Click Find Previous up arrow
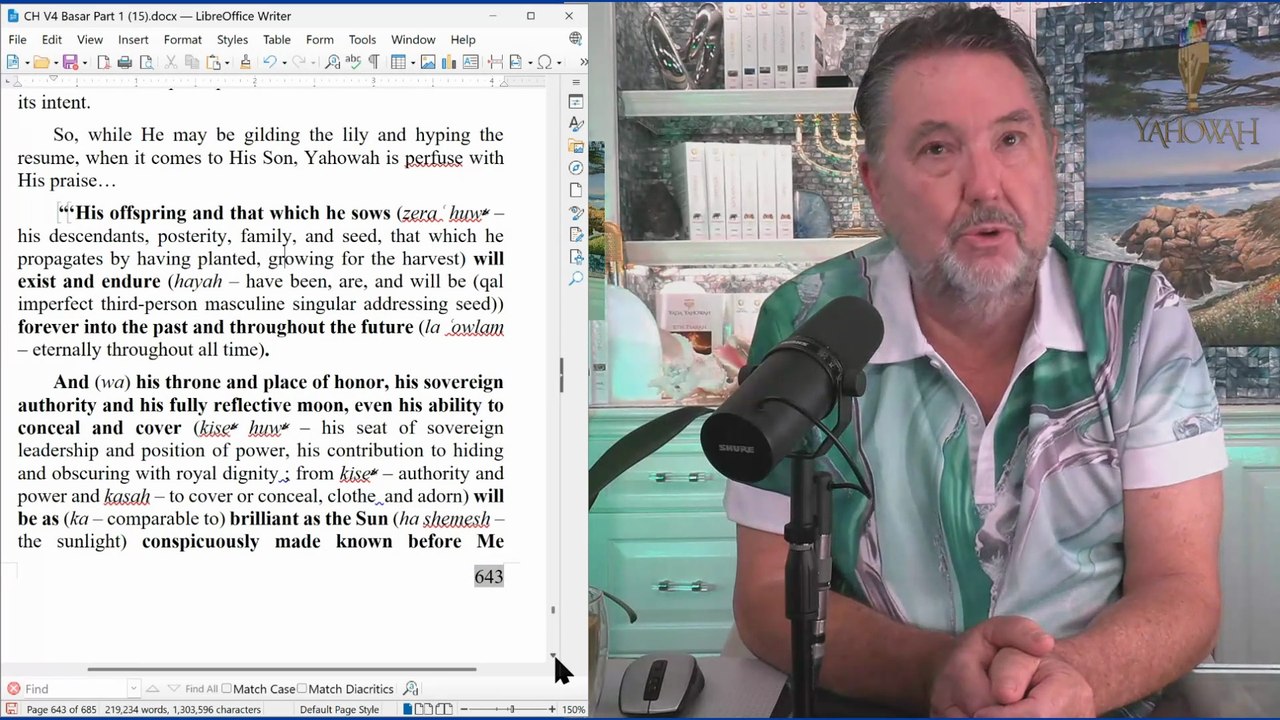Viewport: 1280px width, 720px height. pyautogui.click(x=153, y=689)
